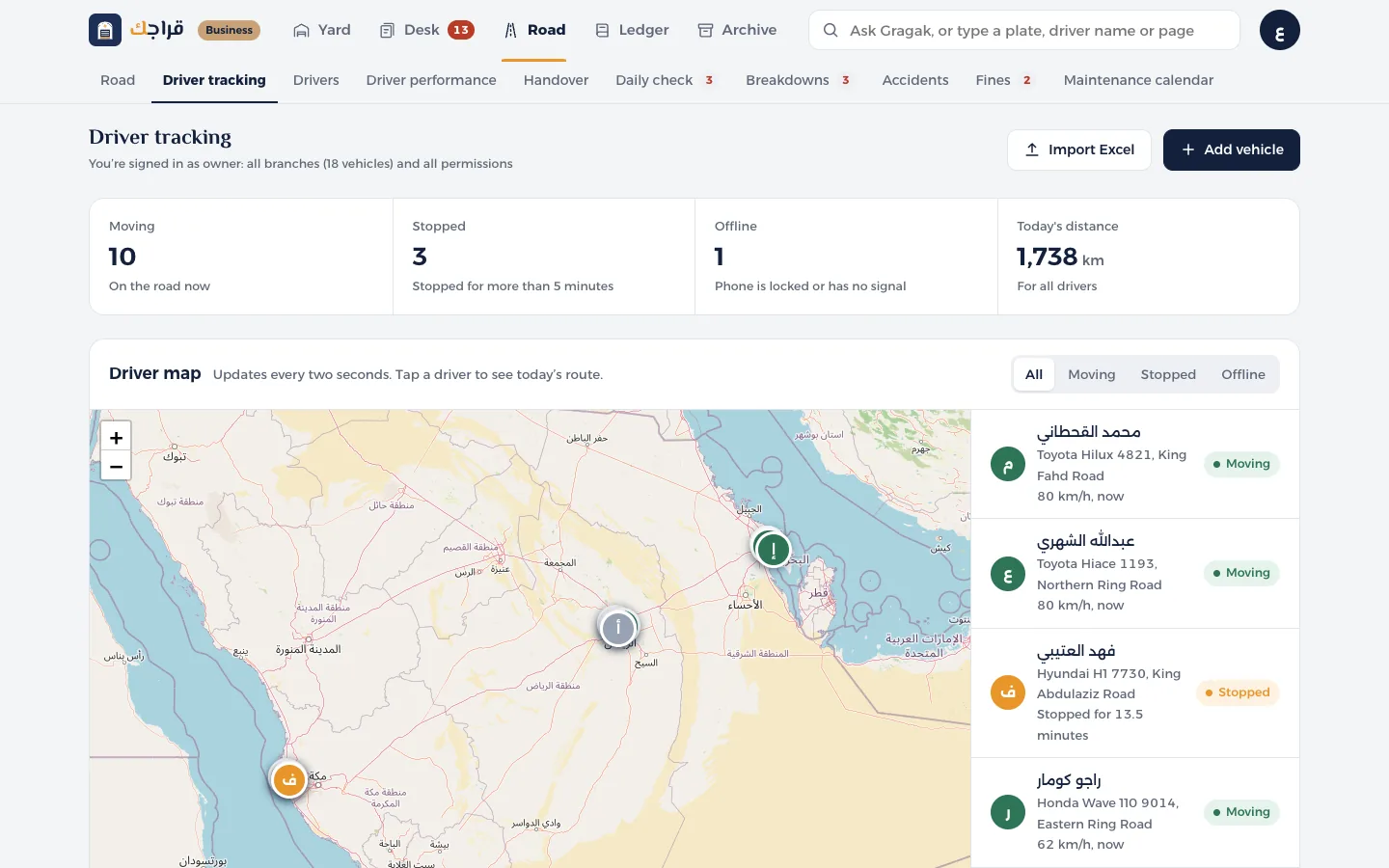Click the Import Excel button
The image size is (1389, 868).
click(1079, 149)
